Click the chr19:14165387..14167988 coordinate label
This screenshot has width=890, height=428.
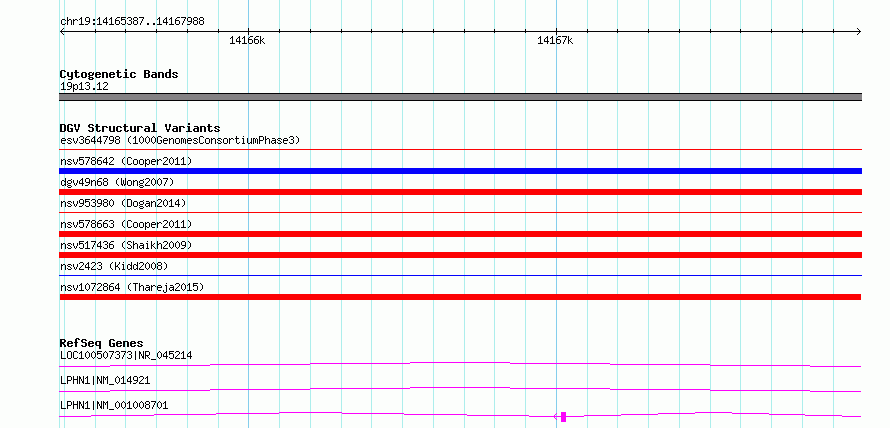click(x=132, y=22)
